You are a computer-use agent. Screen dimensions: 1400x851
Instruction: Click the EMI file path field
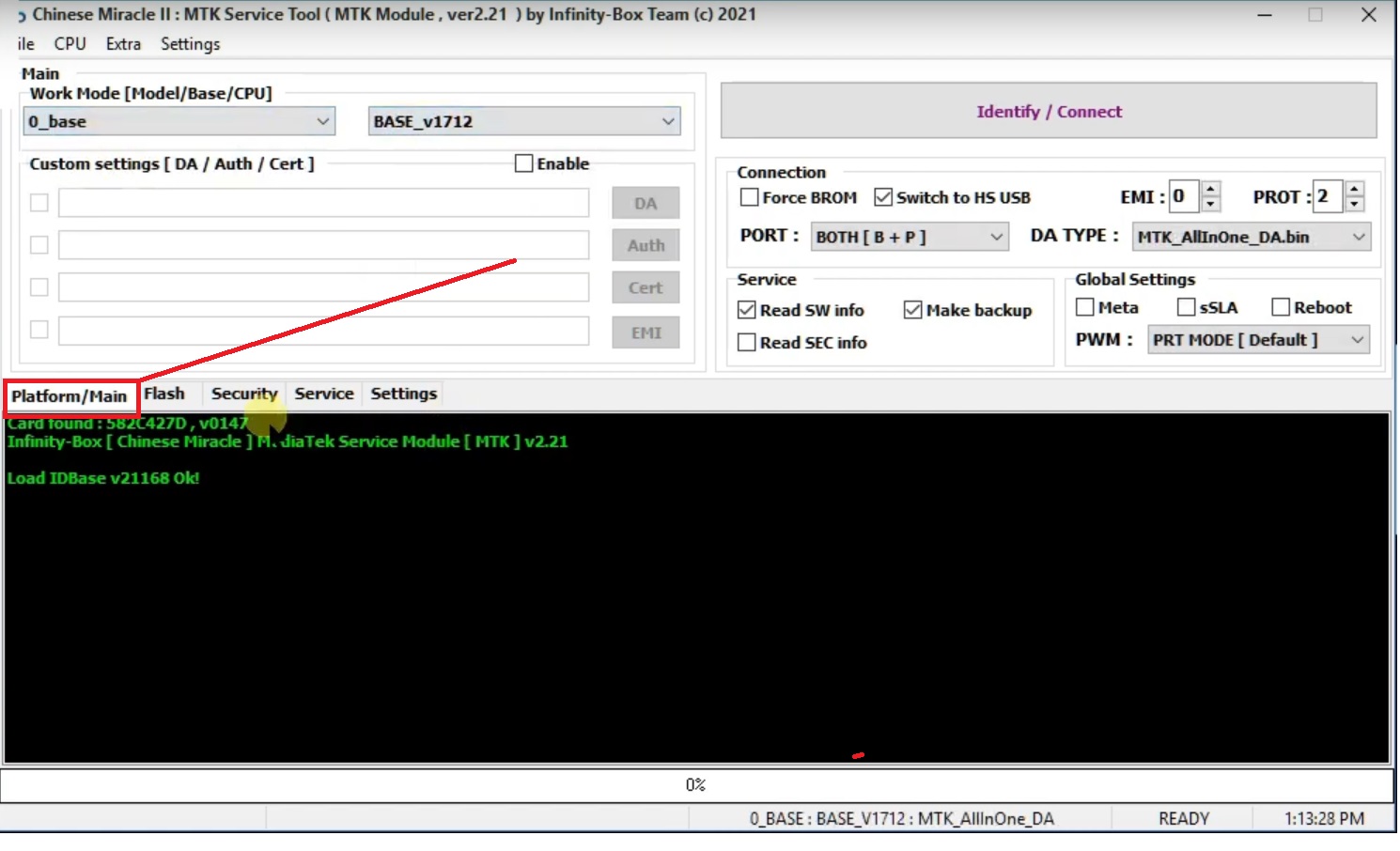pyautogui.click(x=324, y=331)
